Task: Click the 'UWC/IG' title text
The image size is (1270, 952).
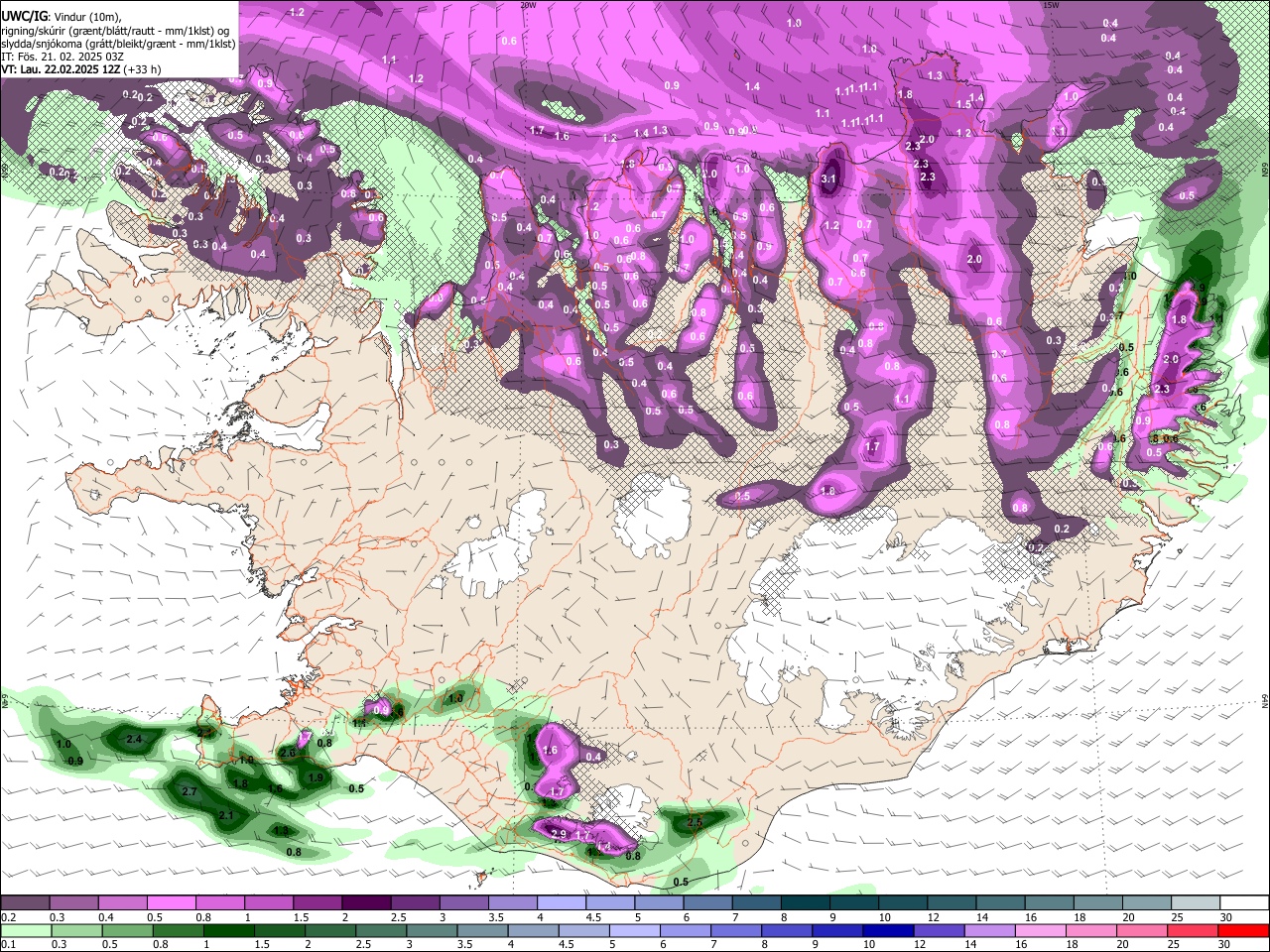Action: coord(24,17)
